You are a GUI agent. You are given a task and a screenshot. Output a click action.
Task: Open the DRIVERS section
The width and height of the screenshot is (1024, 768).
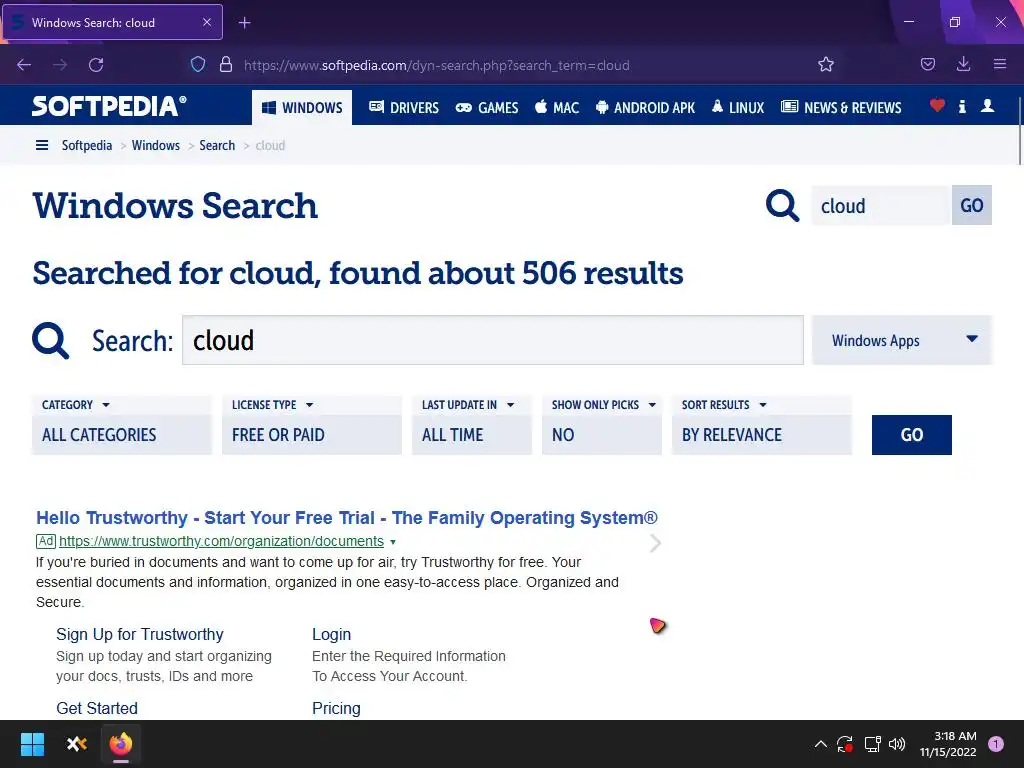click(x=404, y=107)
